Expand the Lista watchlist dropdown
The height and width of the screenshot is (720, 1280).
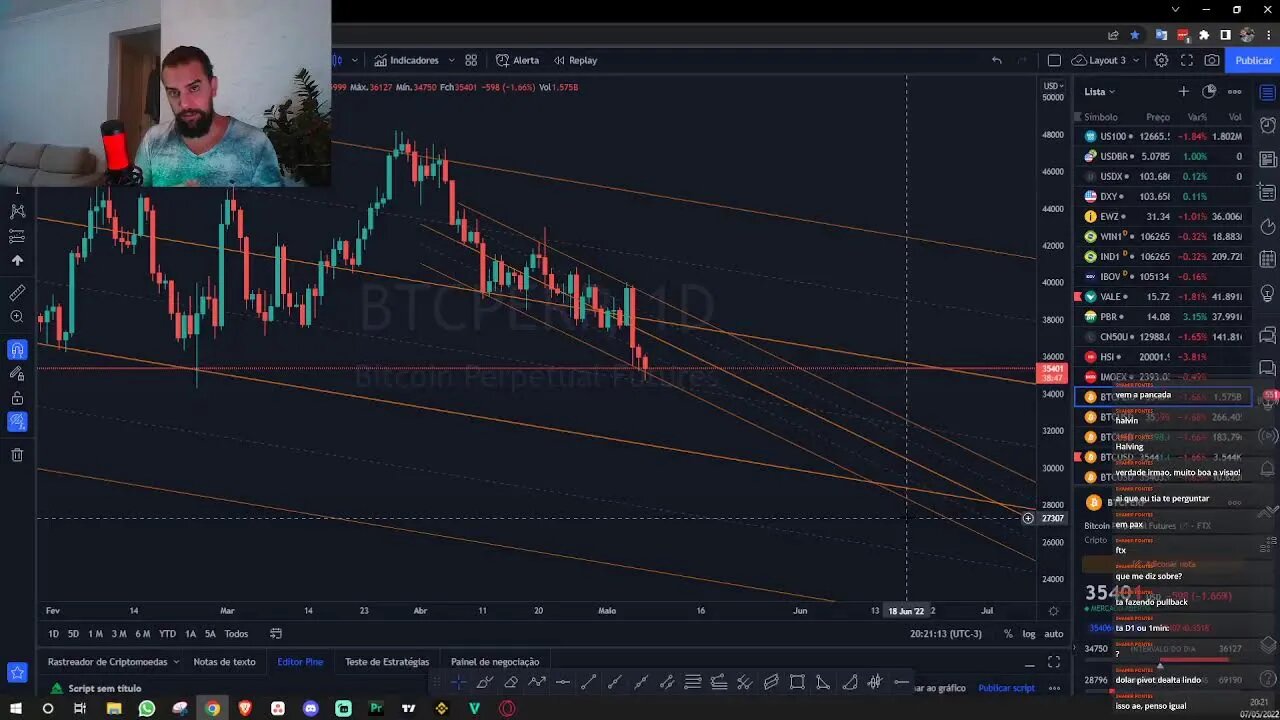tap(1099, 91)
